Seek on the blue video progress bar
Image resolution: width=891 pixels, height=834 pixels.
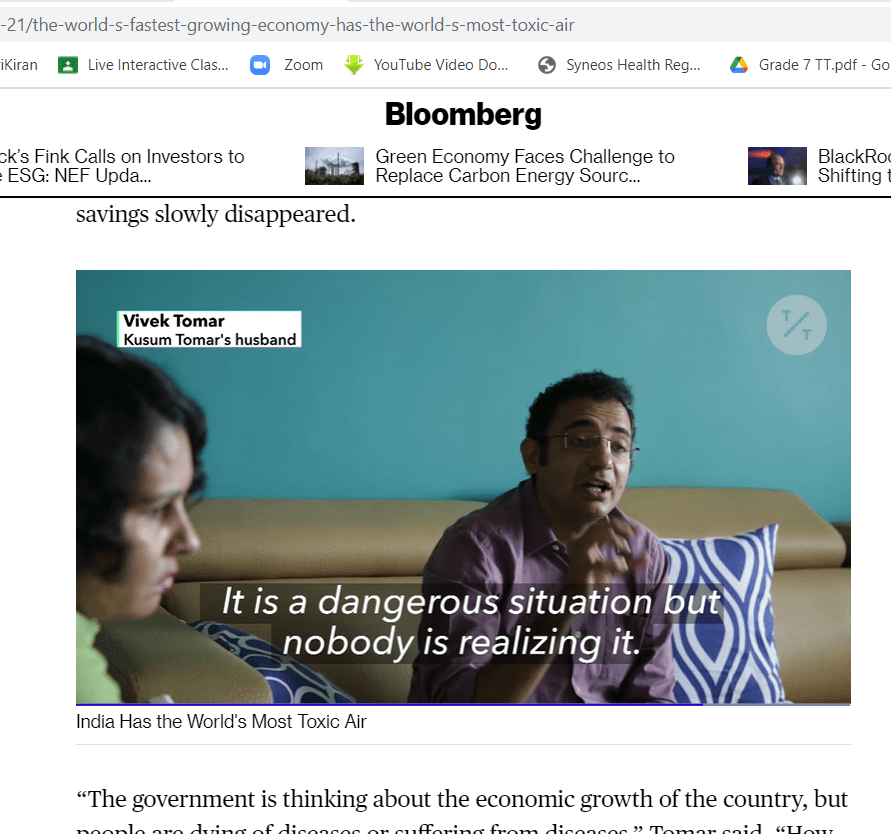(x=389, y=704)
